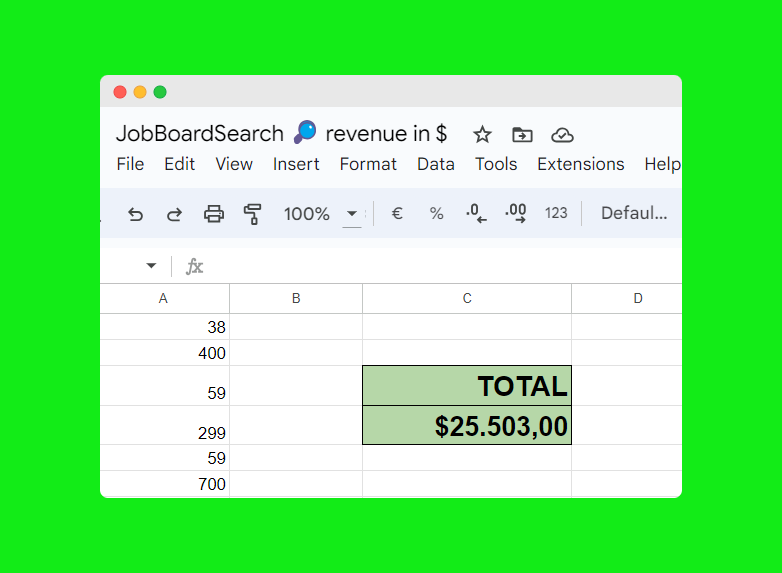Star the JobBoardSearch document

(x=482, y=135)
